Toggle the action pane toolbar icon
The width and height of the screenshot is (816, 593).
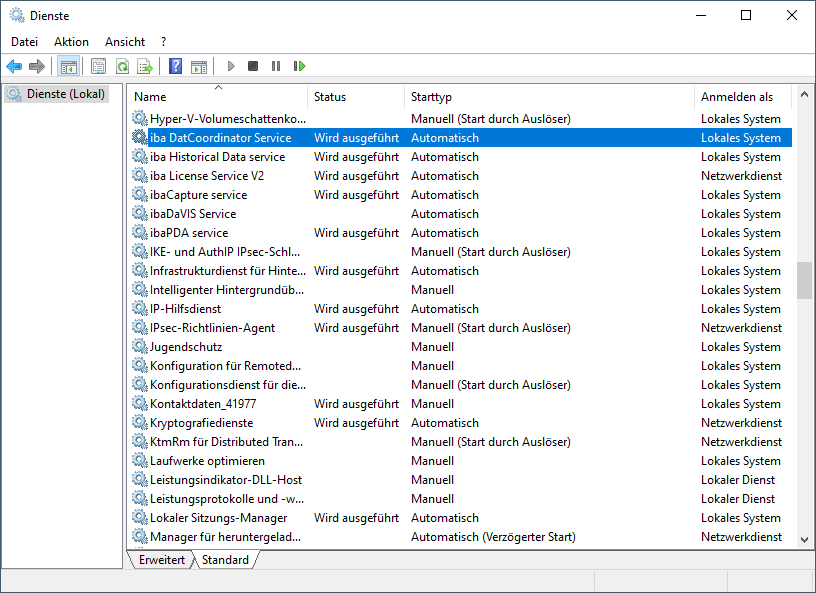click(x=199, y=66)
